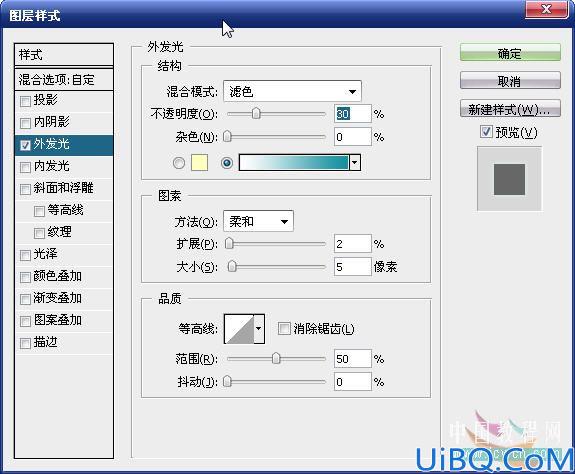Enable the 图案叠加 pattern overlay checkbox

[25, 321]
